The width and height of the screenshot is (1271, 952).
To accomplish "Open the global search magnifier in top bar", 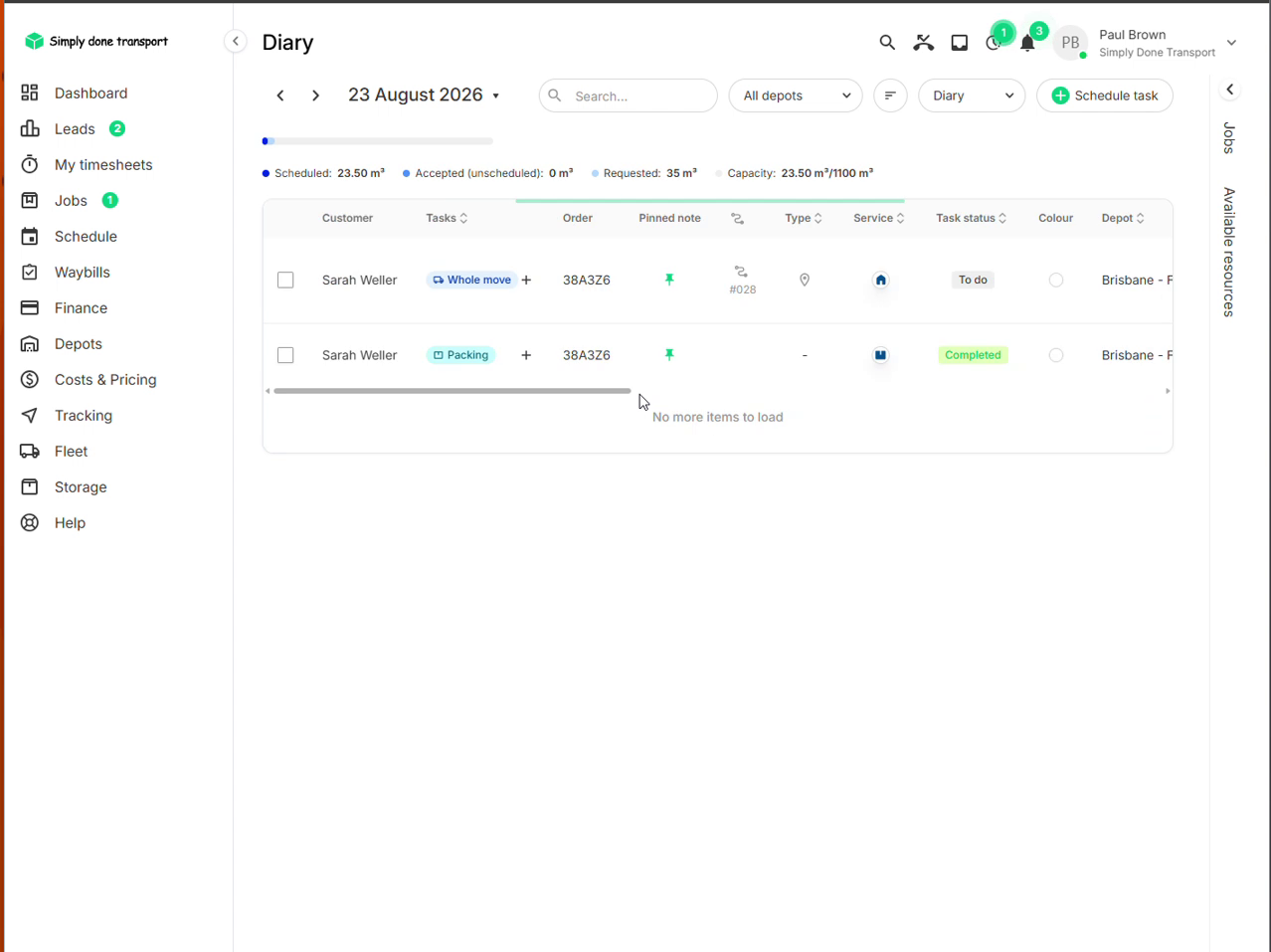I will click(887, 43).
